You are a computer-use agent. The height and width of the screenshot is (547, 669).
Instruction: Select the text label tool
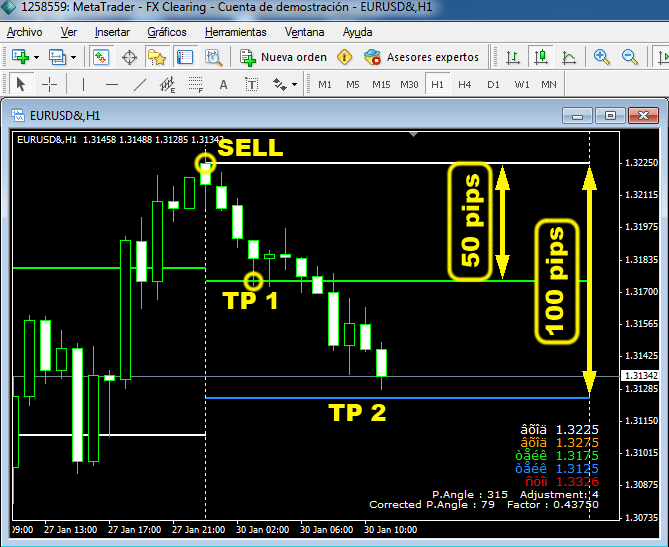pyautogui.click(x=223, y=84)
